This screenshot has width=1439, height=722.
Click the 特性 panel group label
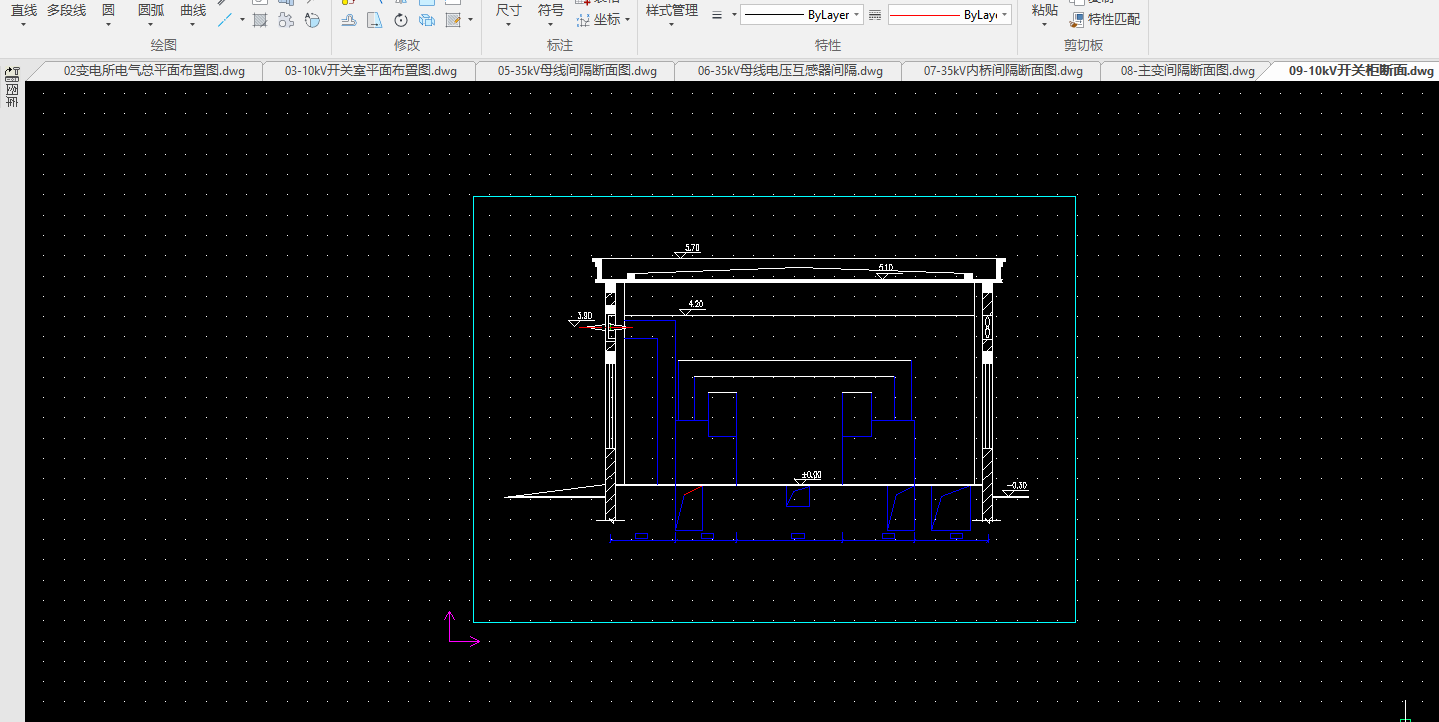(x=828, y=45)
